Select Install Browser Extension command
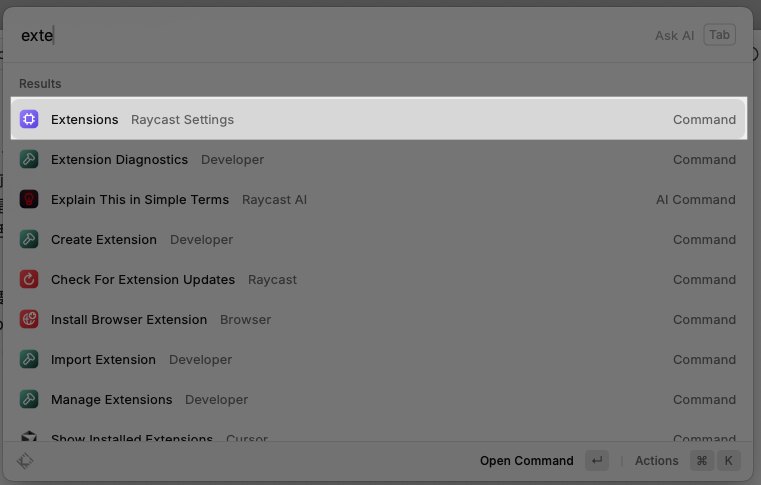The height and width of the screenshot is (485, 761). point(379,319)
